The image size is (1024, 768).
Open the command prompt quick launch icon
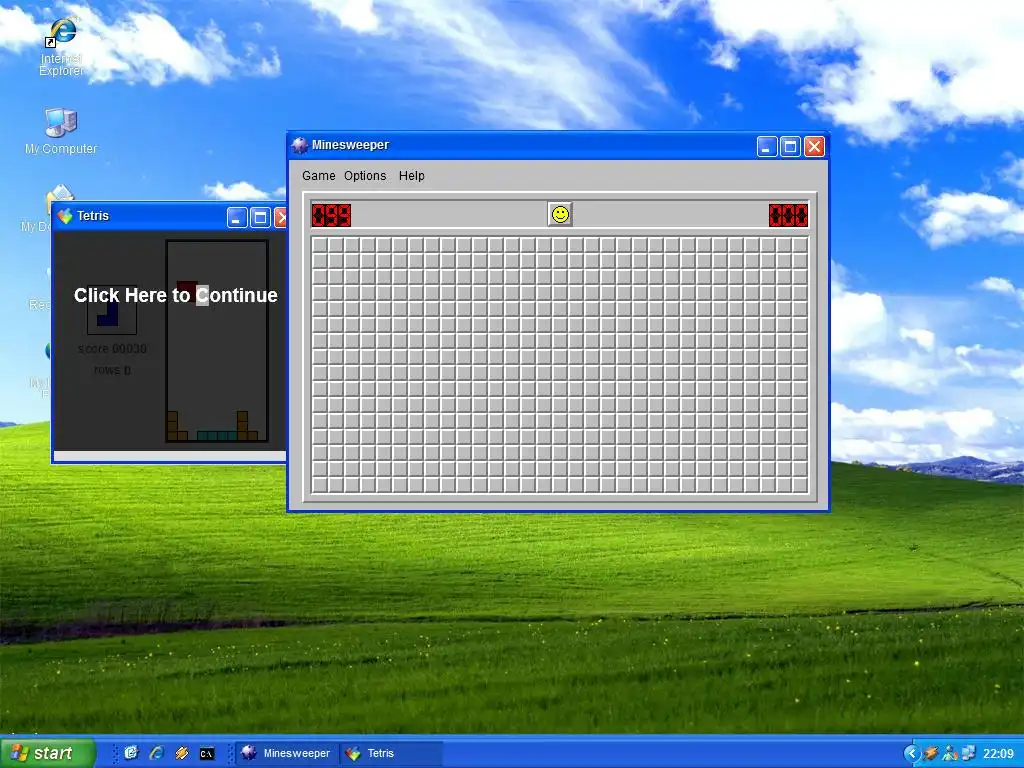pos(206,754)
